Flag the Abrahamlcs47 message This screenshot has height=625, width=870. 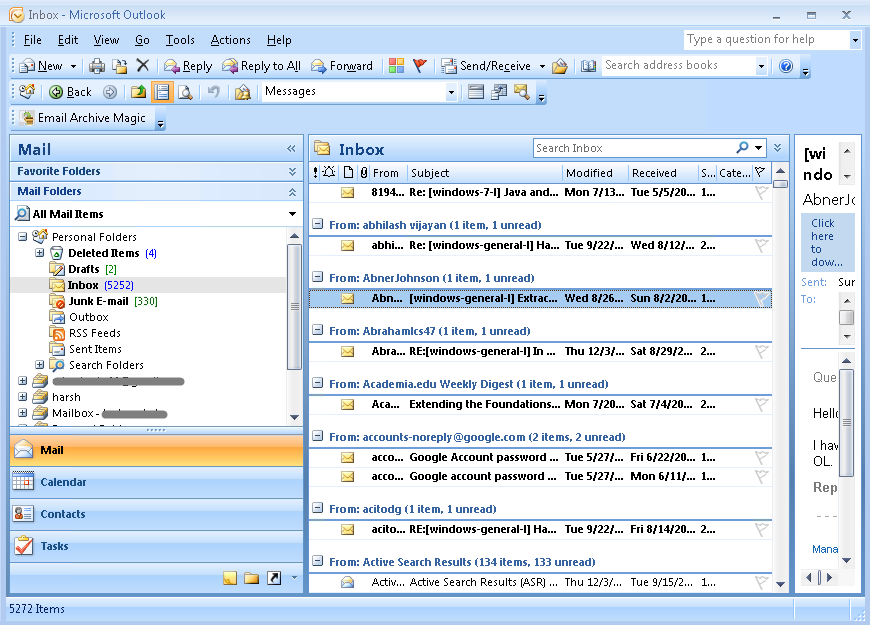(761, 351)
